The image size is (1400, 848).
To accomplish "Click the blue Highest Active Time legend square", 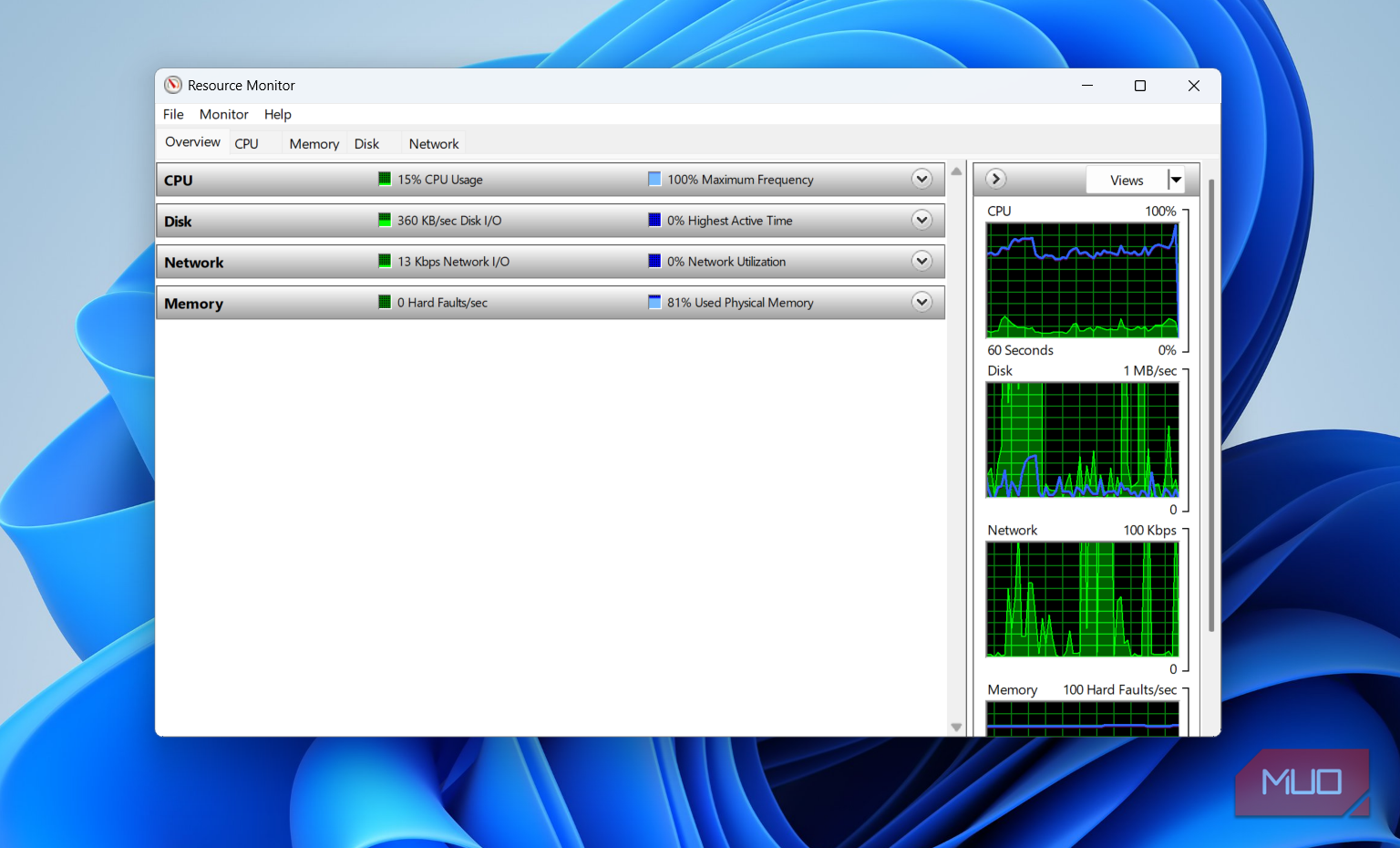I will pyautogui.click(x=654, y=220).
